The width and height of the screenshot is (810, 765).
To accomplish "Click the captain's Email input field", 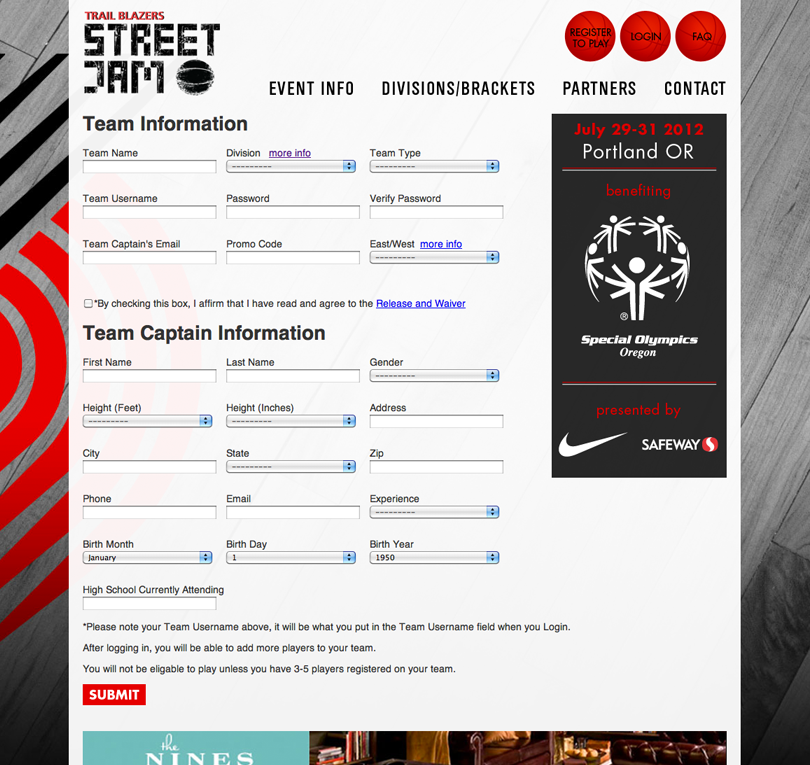I will point(293,512).
